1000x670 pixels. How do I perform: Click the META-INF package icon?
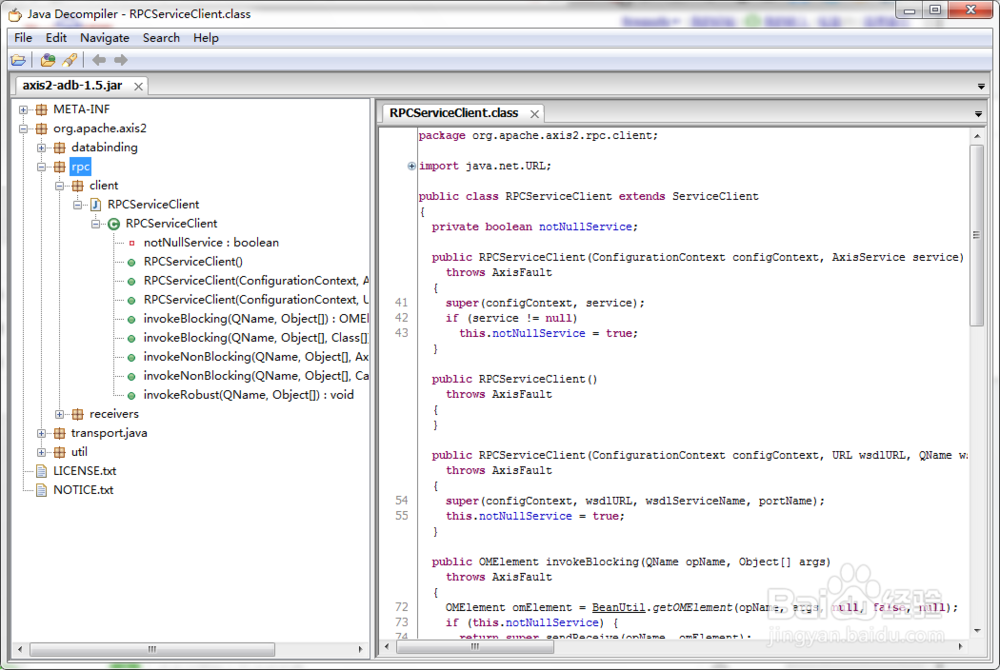(x=41, y=110)
